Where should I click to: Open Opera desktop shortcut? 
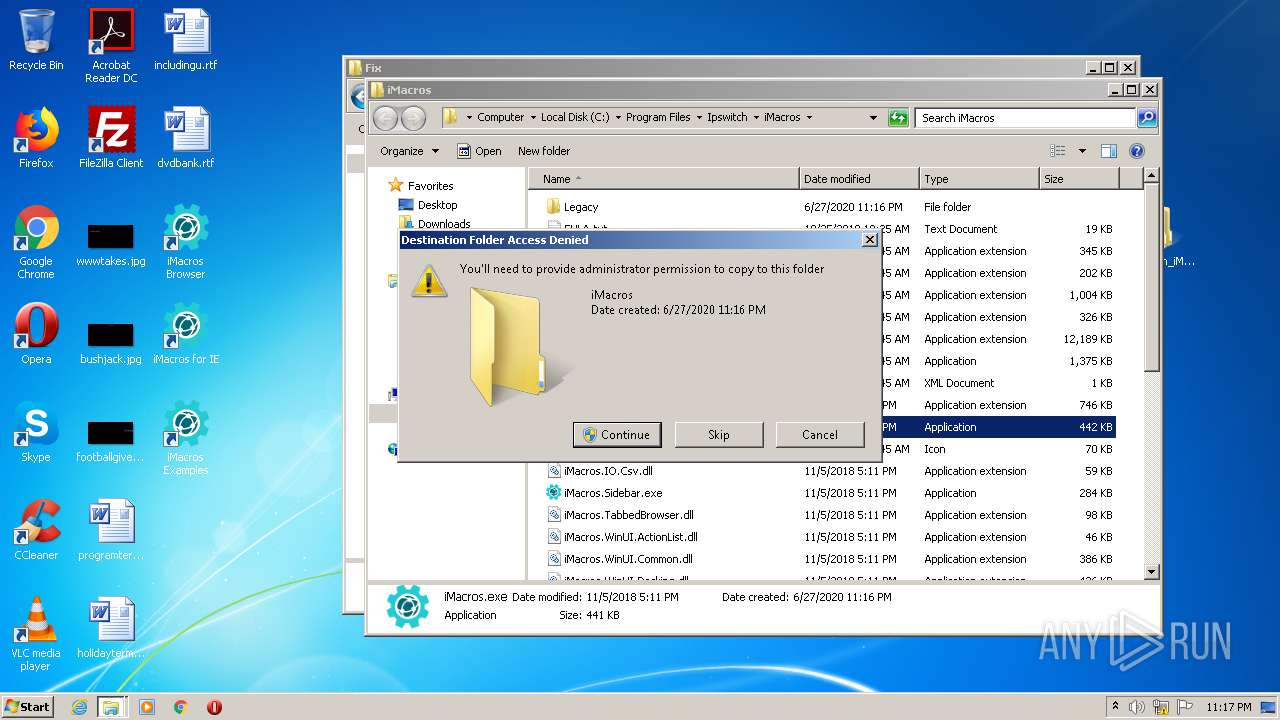(36, 334)
